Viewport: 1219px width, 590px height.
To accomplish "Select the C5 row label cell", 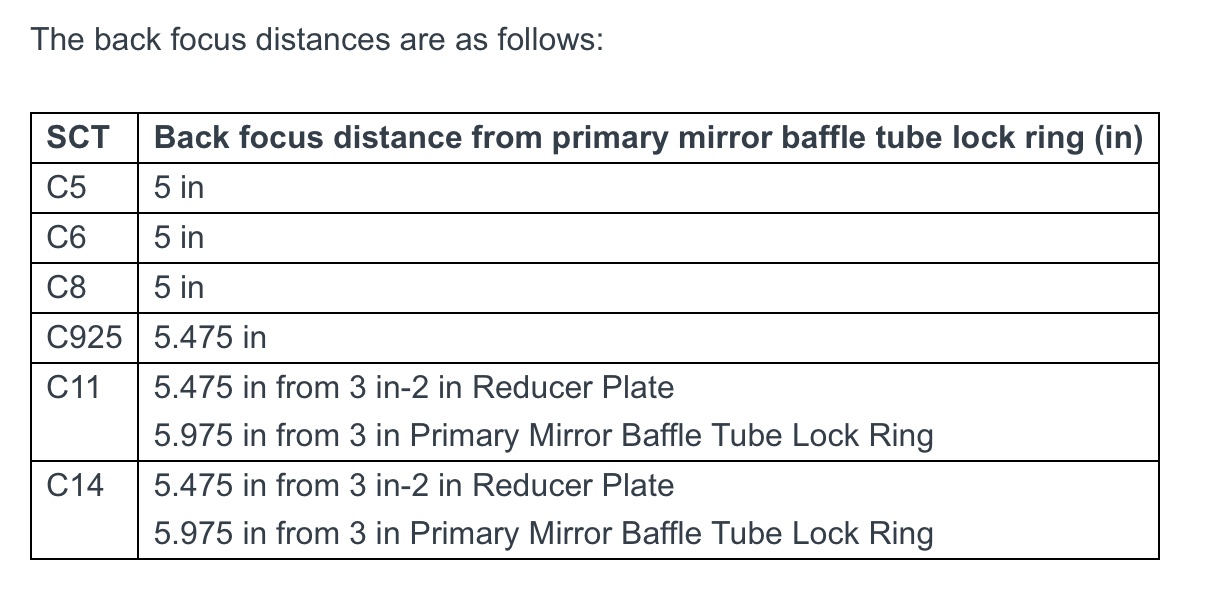I will [66, 188].
